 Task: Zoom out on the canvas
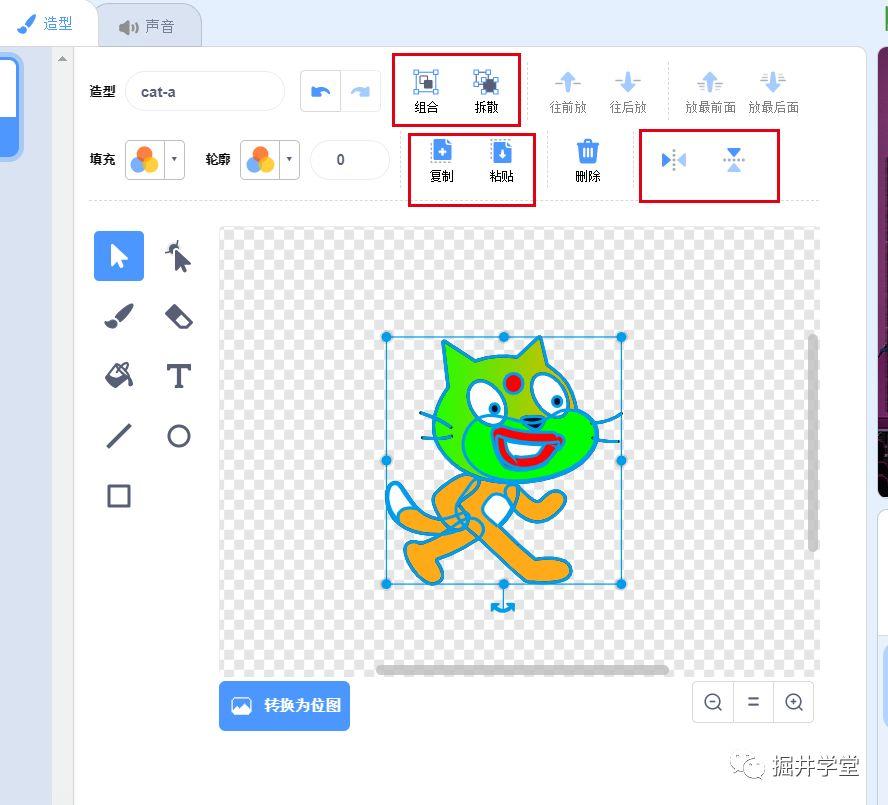click(x=713, y=702)
